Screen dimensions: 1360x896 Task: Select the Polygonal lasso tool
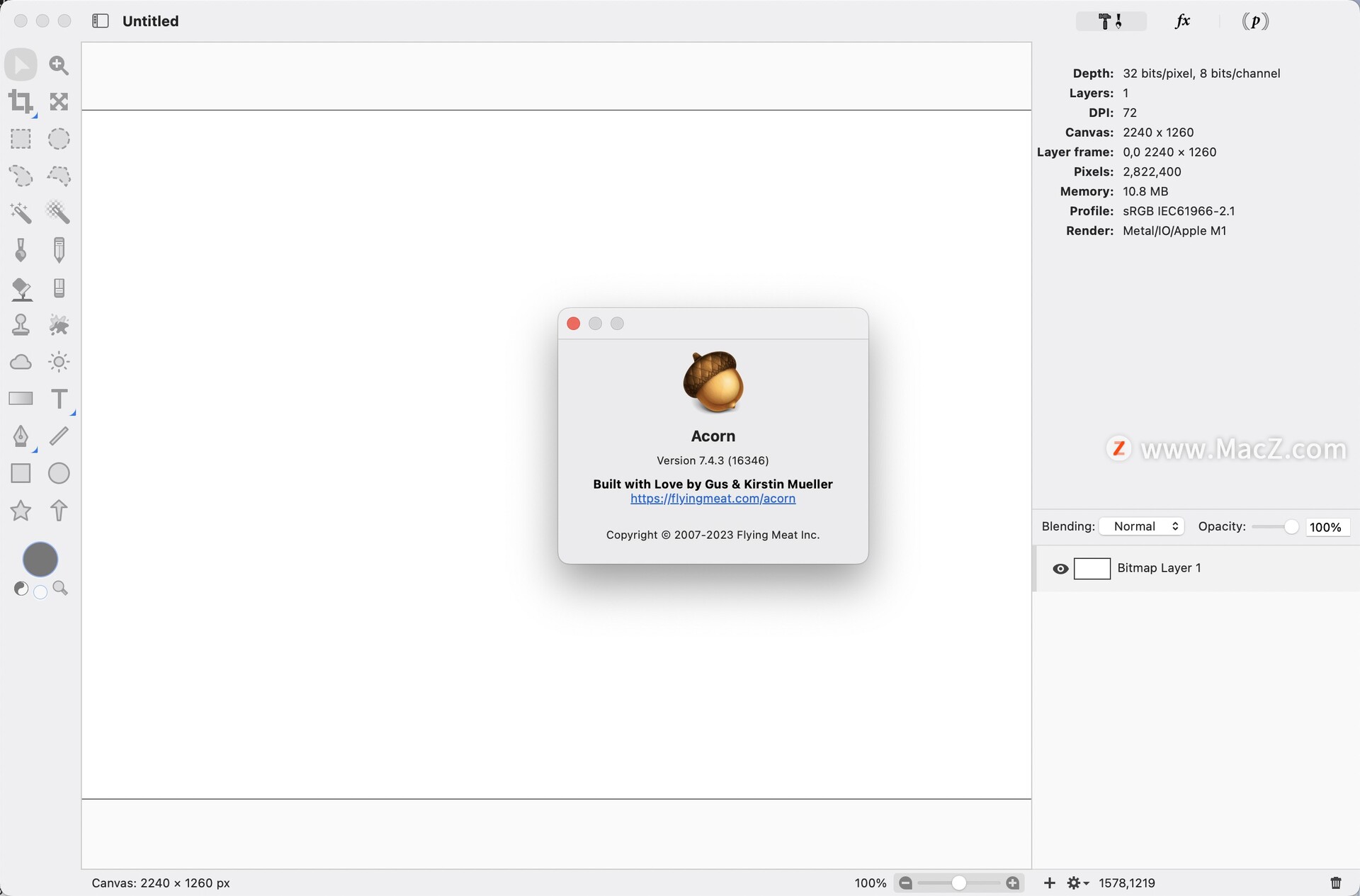pos(59,176)
